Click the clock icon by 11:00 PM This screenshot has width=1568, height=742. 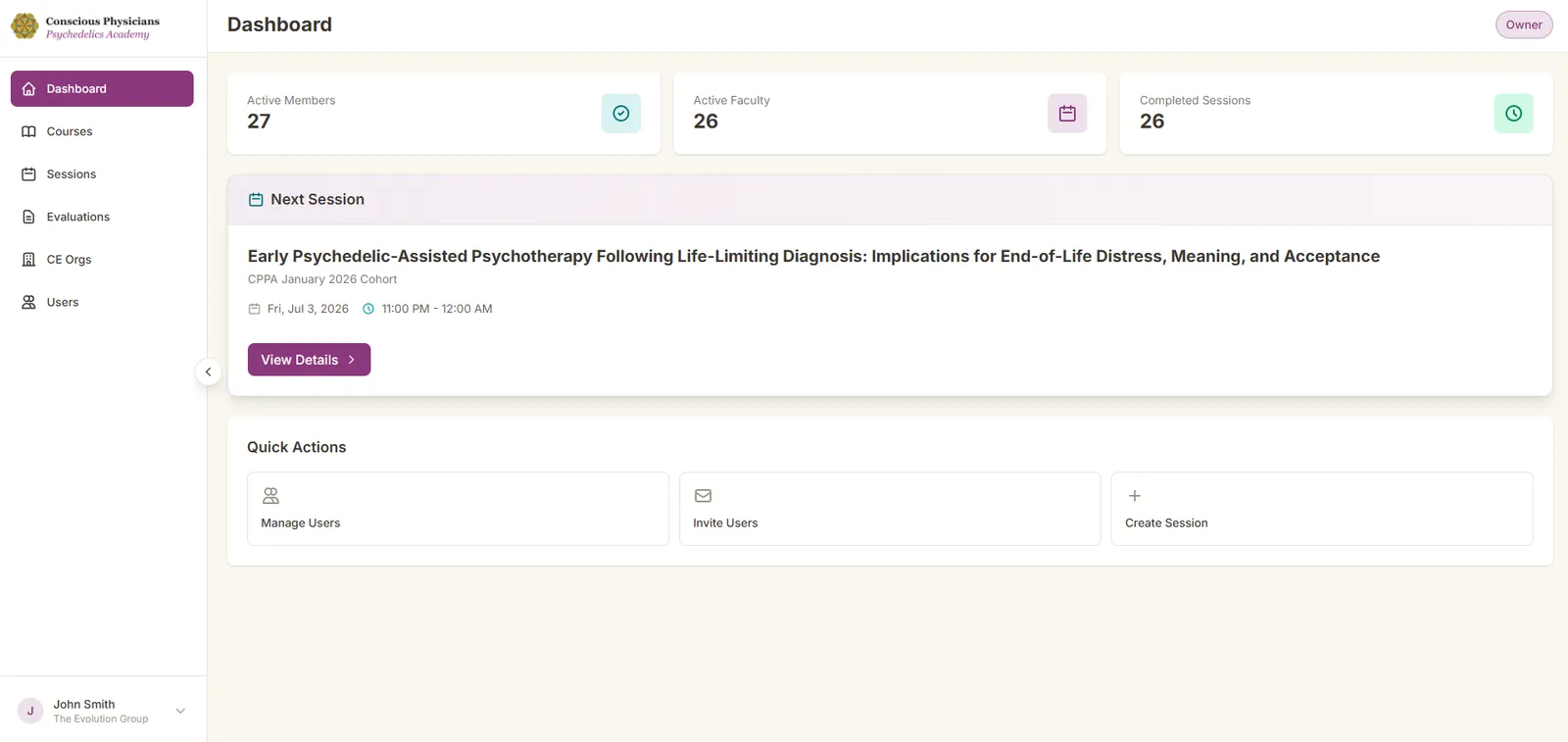[x=368, y=309]
